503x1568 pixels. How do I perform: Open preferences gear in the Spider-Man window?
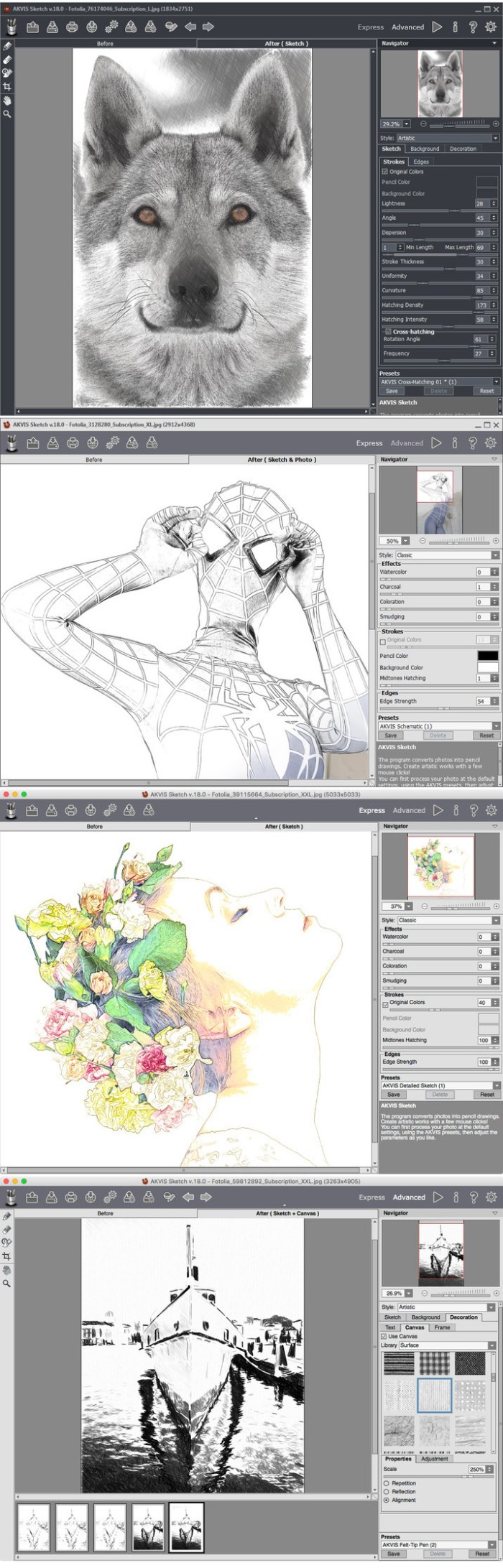click(491, 442)
